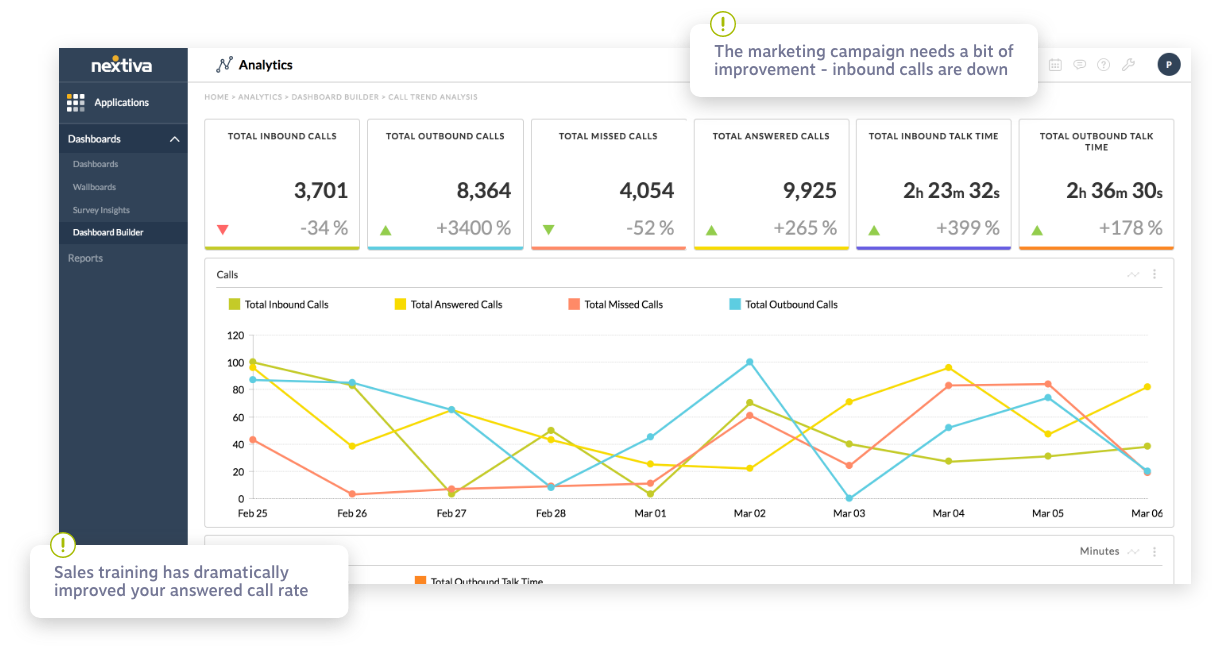Toggle Total Inbound Calls legend series
The height and width of the screenshot is (654, 1221).
point(286,304)
